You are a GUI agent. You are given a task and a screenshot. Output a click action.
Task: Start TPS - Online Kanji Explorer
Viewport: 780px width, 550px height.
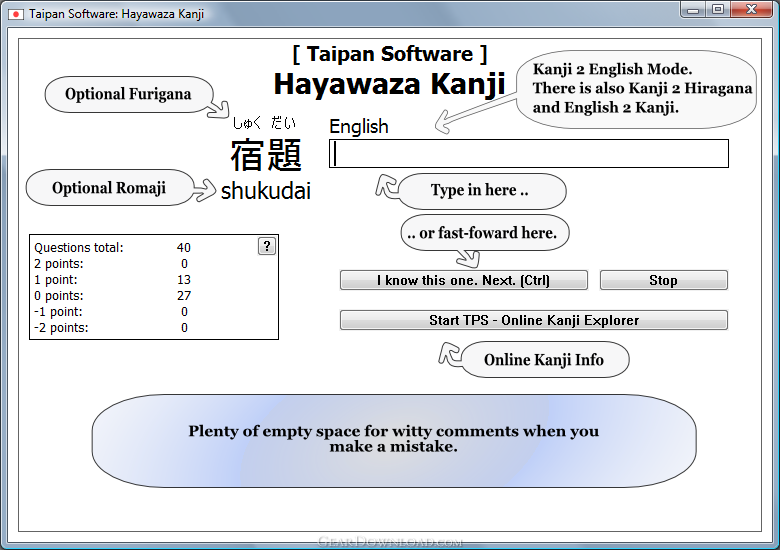pyautogui.click(x=534, y=320)
